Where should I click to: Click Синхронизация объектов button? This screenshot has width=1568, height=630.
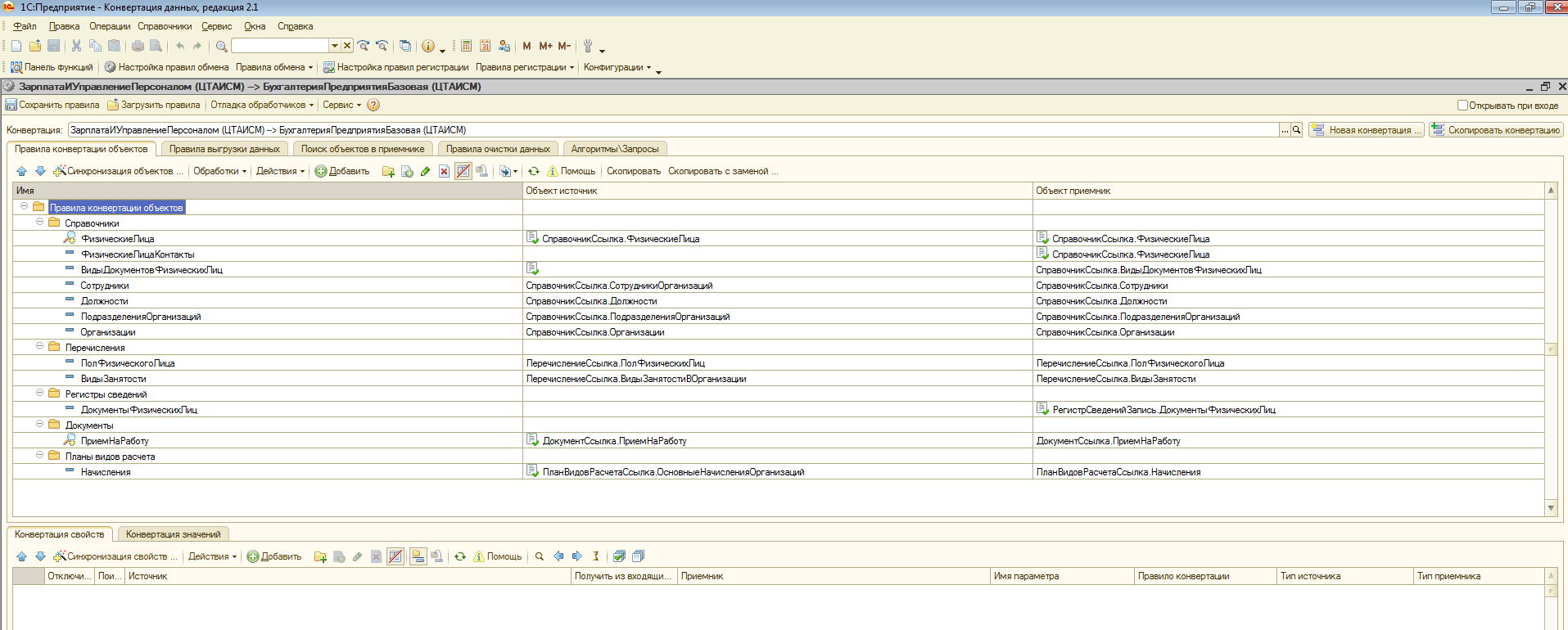pyautogui.click(x=118, y=171)
